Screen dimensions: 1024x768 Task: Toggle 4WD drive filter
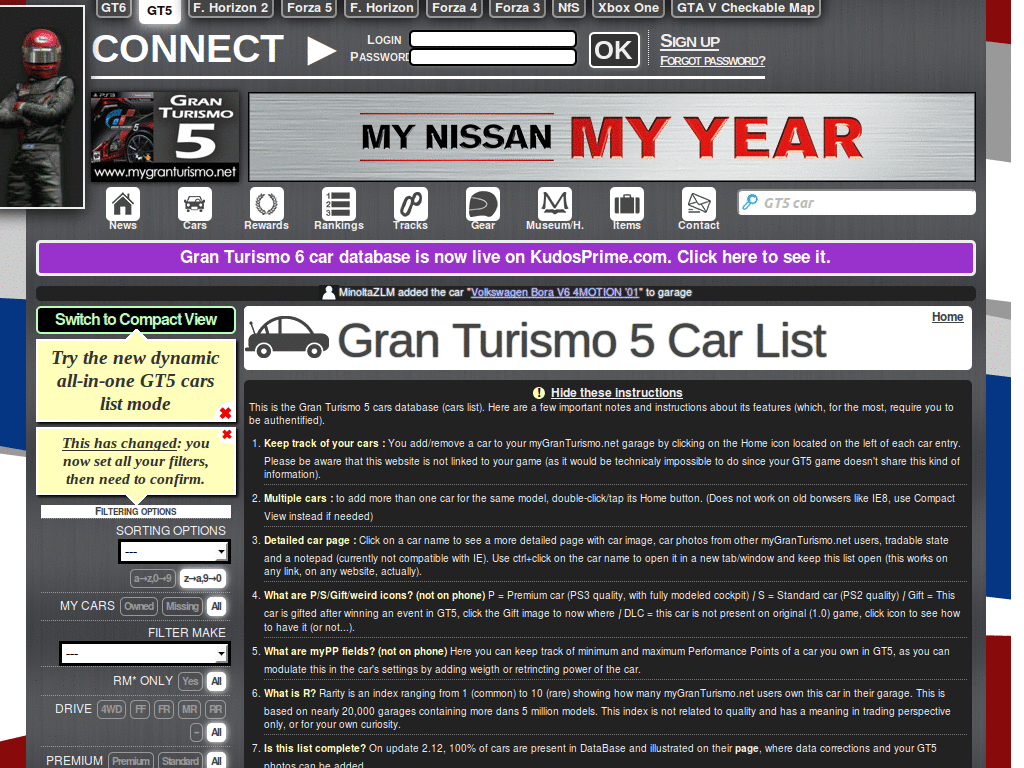click(112, 709)
